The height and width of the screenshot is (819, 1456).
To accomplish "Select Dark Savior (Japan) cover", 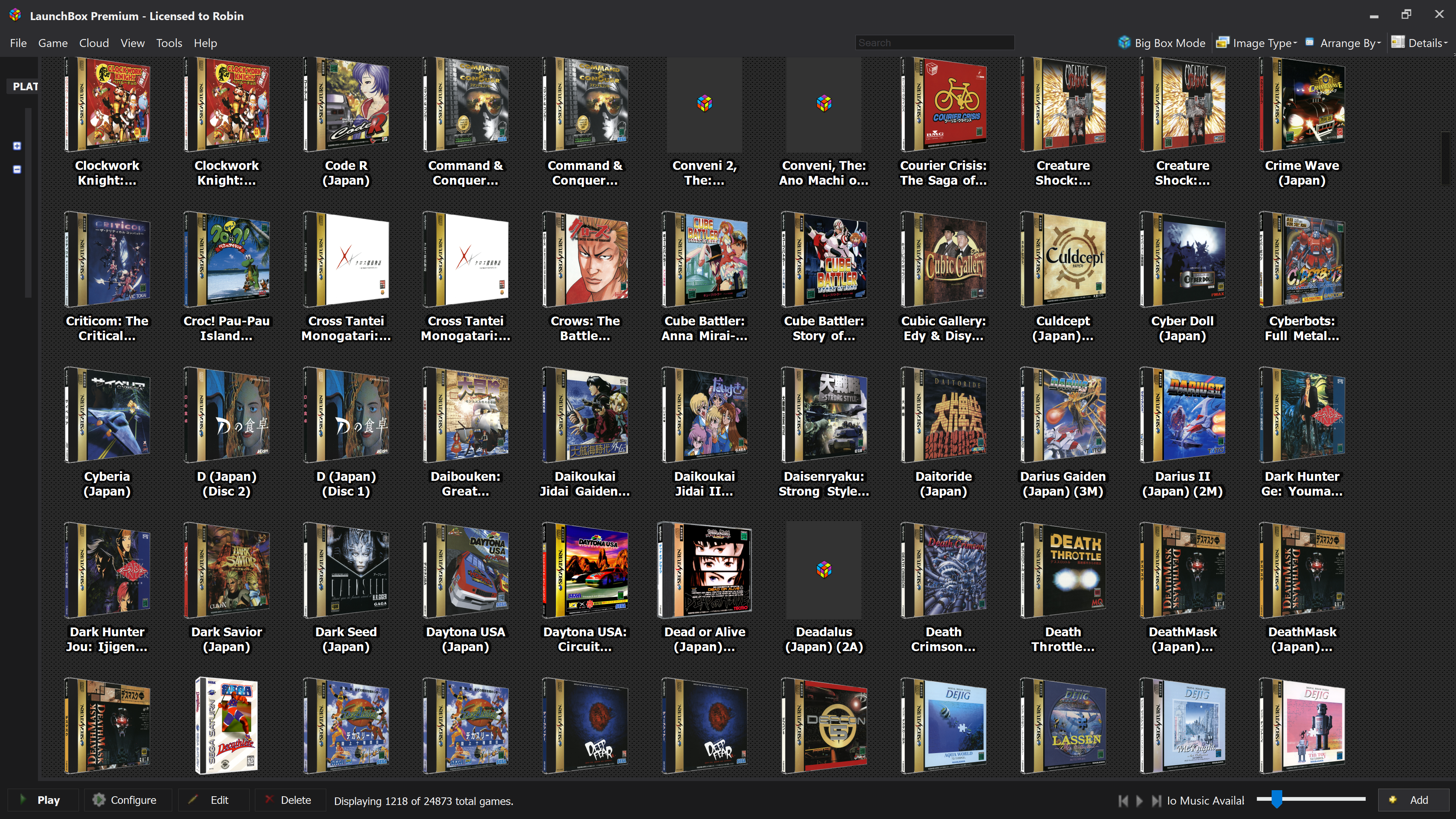I will pos(226,571).
